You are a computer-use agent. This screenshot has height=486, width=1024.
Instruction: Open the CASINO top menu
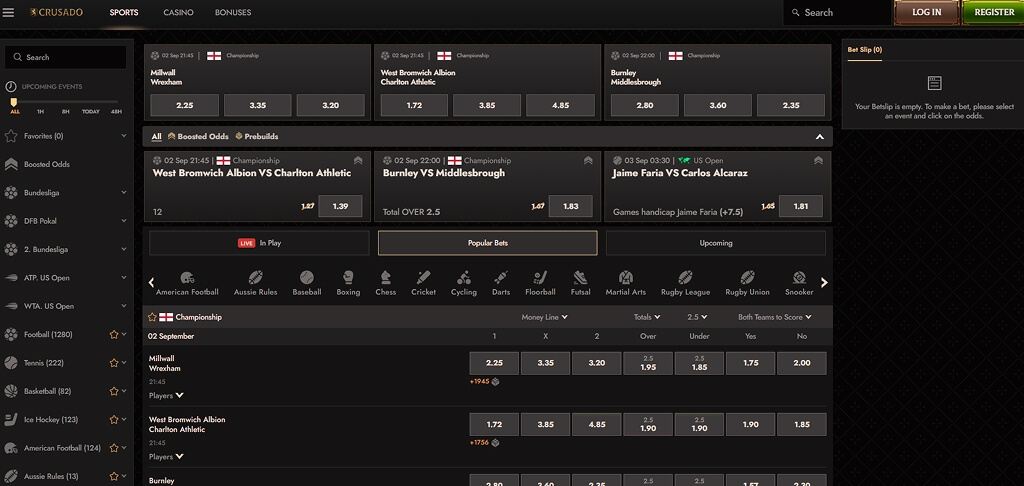tap(178, 12)
